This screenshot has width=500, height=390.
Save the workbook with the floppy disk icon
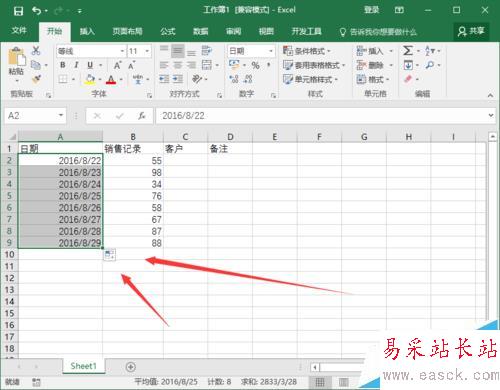(18, 11)
